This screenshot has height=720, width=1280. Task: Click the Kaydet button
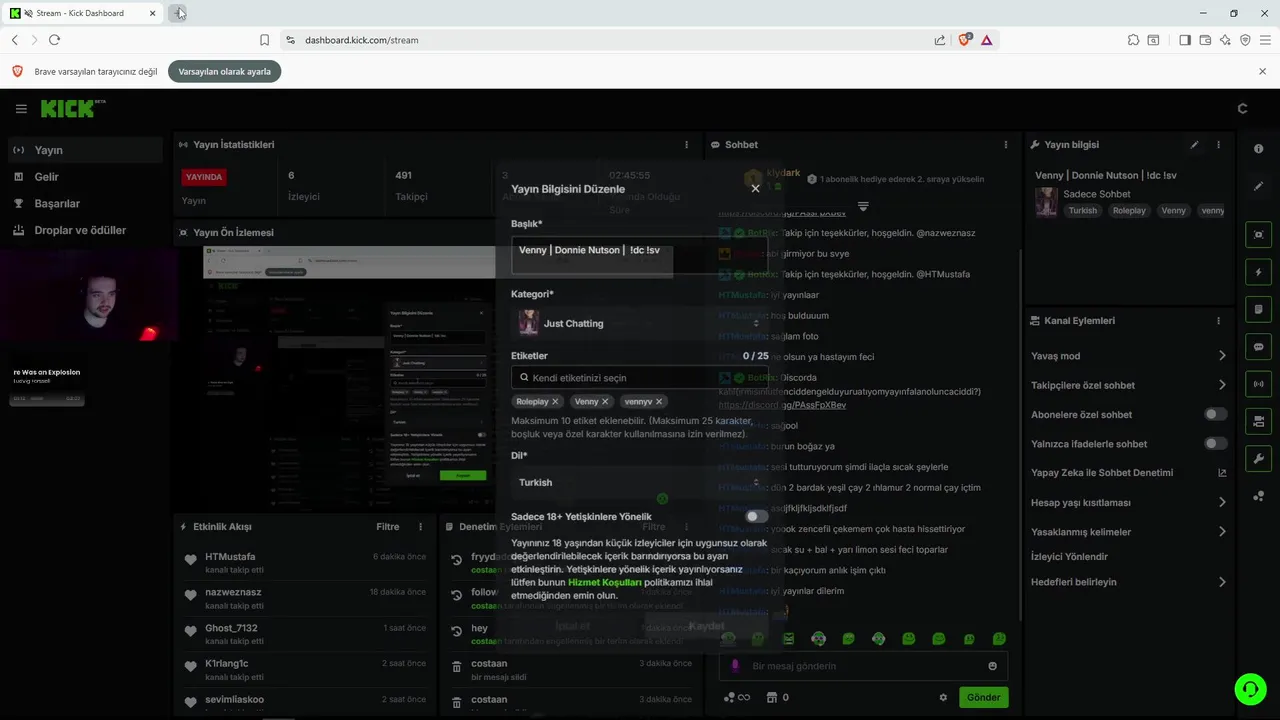point(706,627)
